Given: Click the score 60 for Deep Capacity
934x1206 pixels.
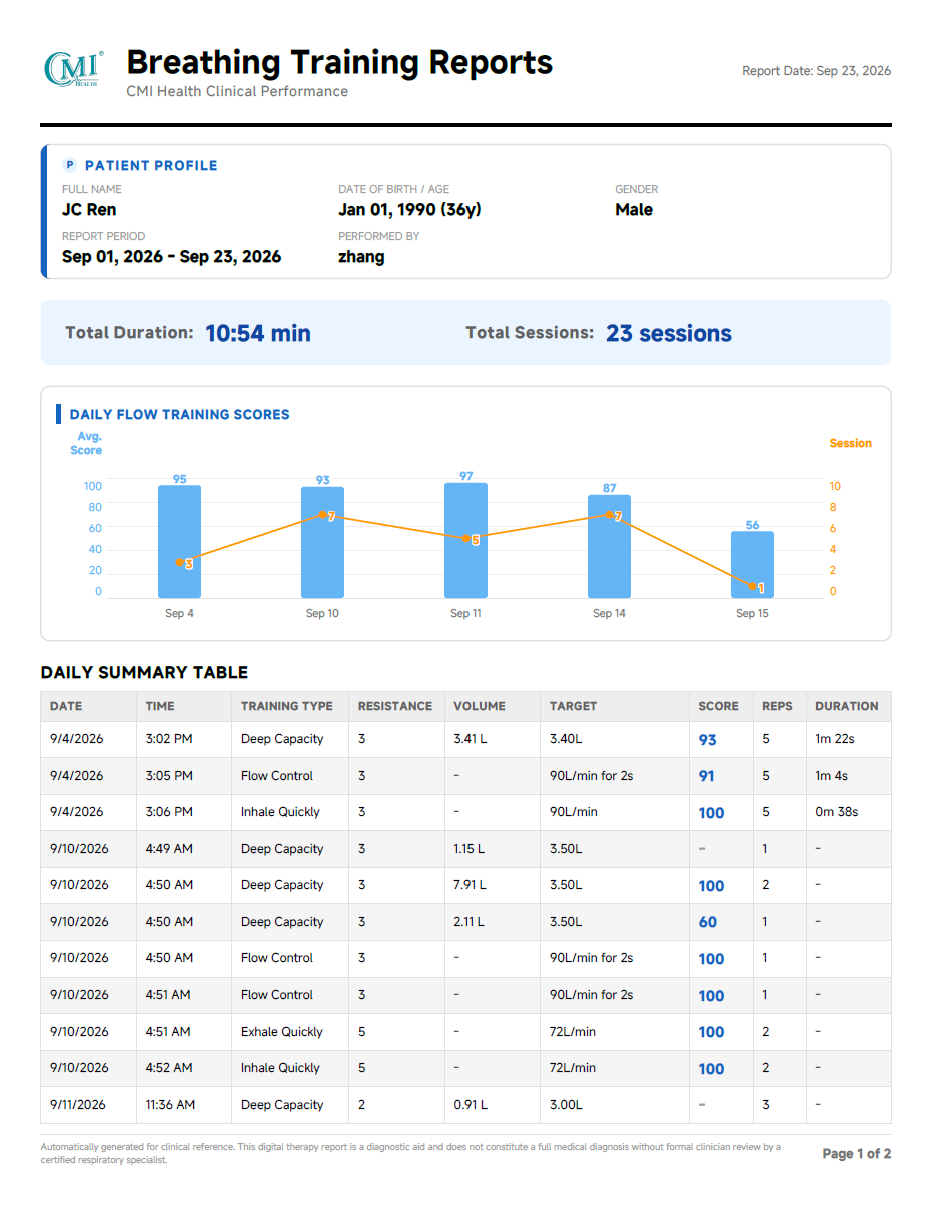Looking at the screenshot, I should [707, 922].
